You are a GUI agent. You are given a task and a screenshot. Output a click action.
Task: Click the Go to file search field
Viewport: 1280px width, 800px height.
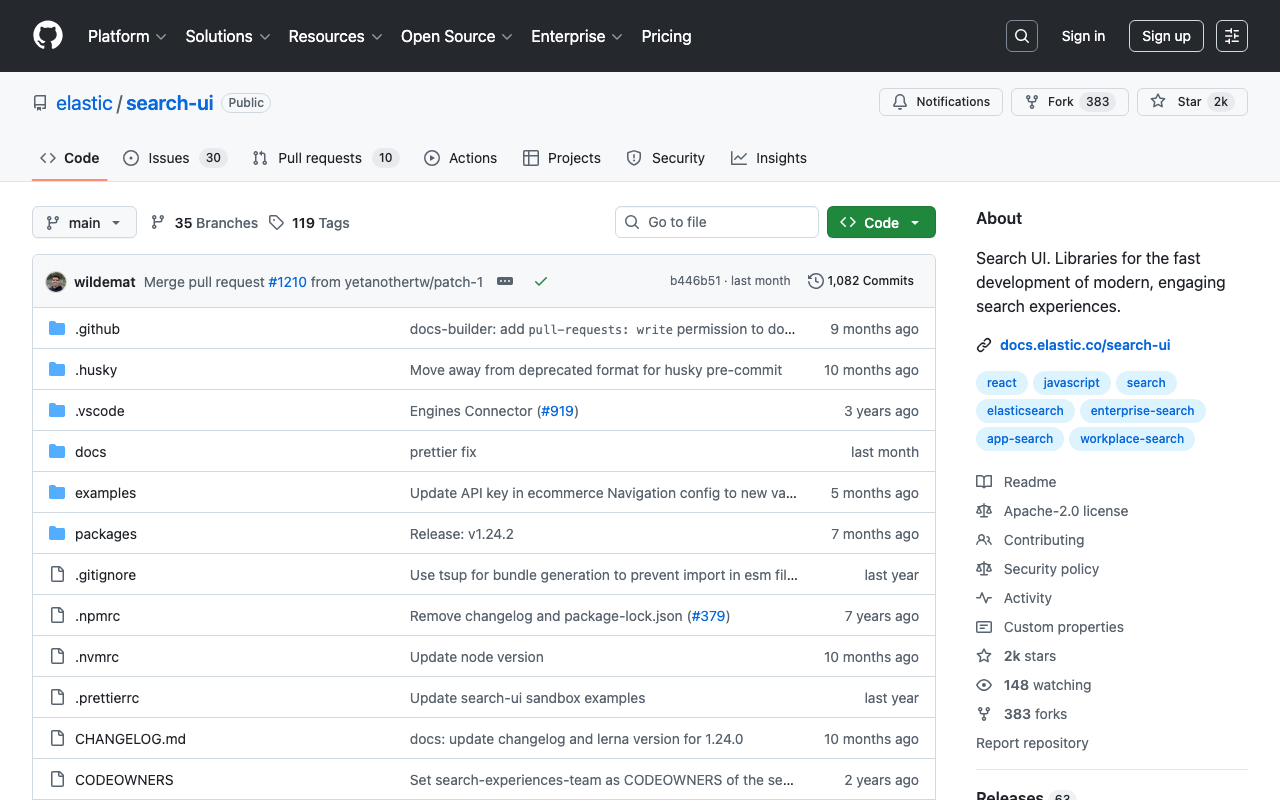[x=716, y=222]
